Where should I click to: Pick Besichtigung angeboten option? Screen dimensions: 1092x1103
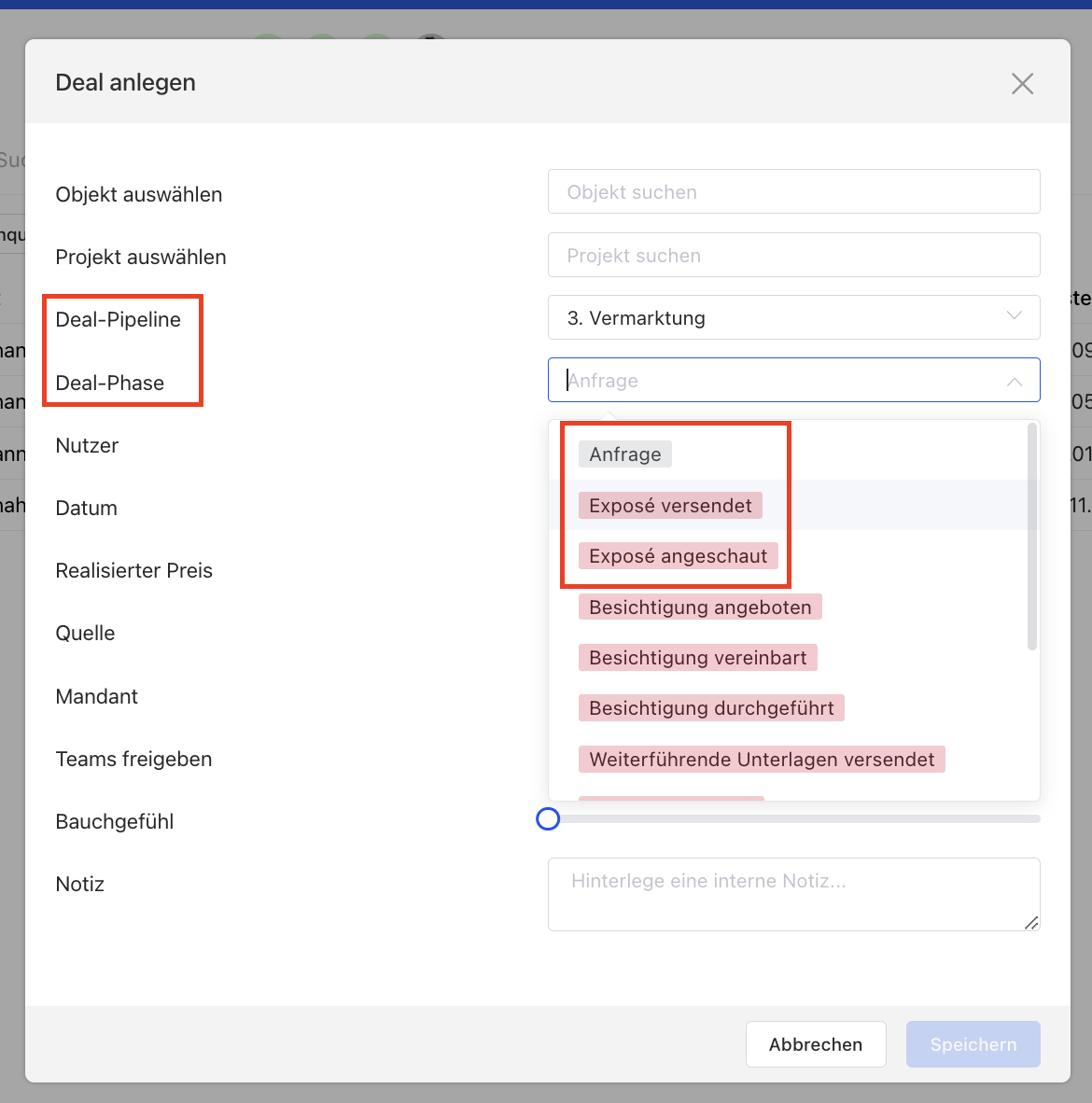point(700,607)
